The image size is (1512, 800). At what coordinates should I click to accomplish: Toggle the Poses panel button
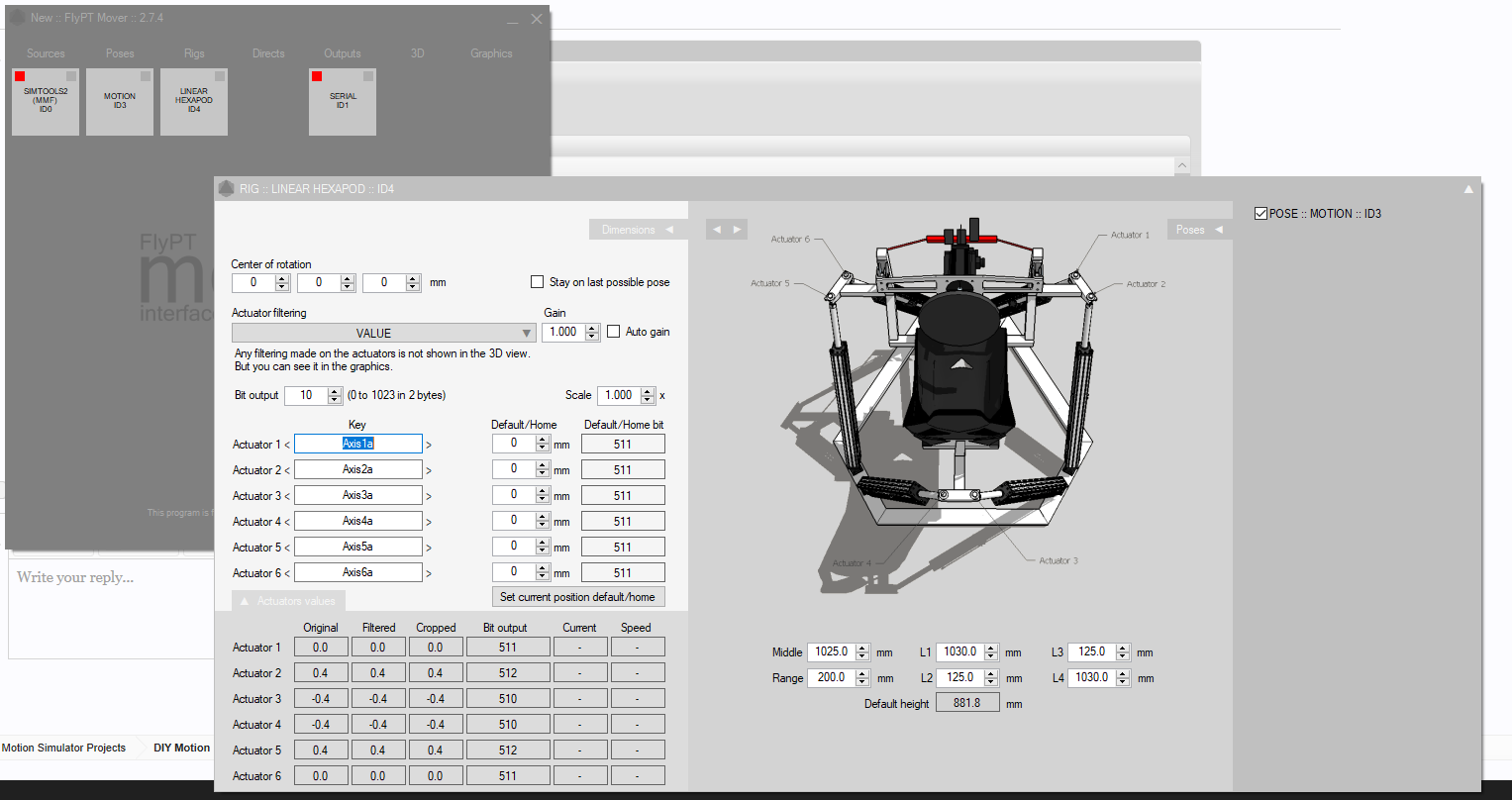coord(1199,230)
